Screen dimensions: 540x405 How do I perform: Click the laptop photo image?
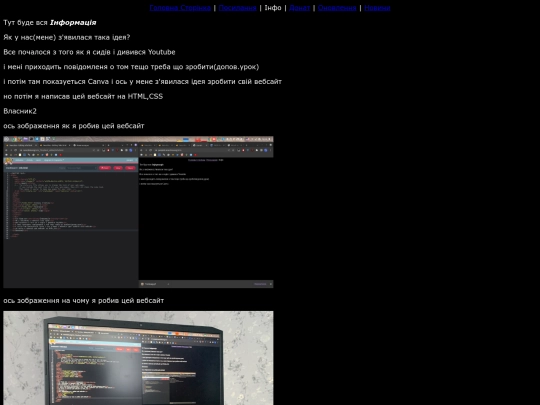pos(138,358)
